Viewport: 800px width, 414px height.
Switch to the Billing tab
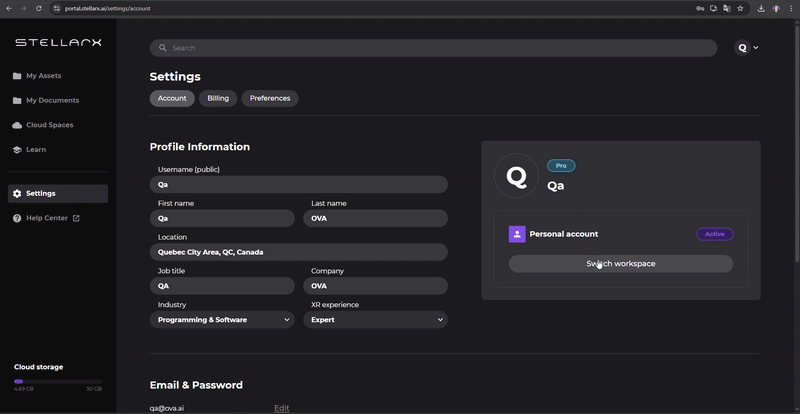[218, 98]
